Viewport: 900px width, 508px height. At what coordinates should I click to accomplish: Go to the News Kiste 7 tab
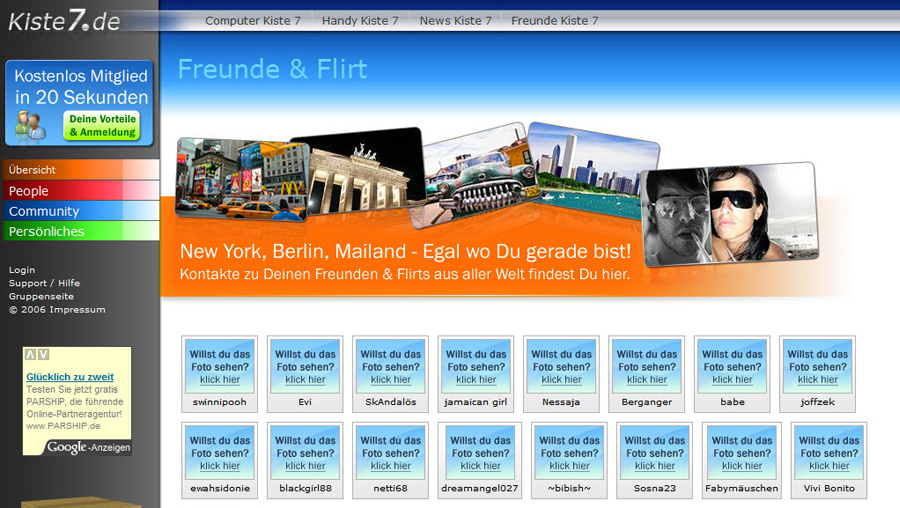(x=455, y=20)
